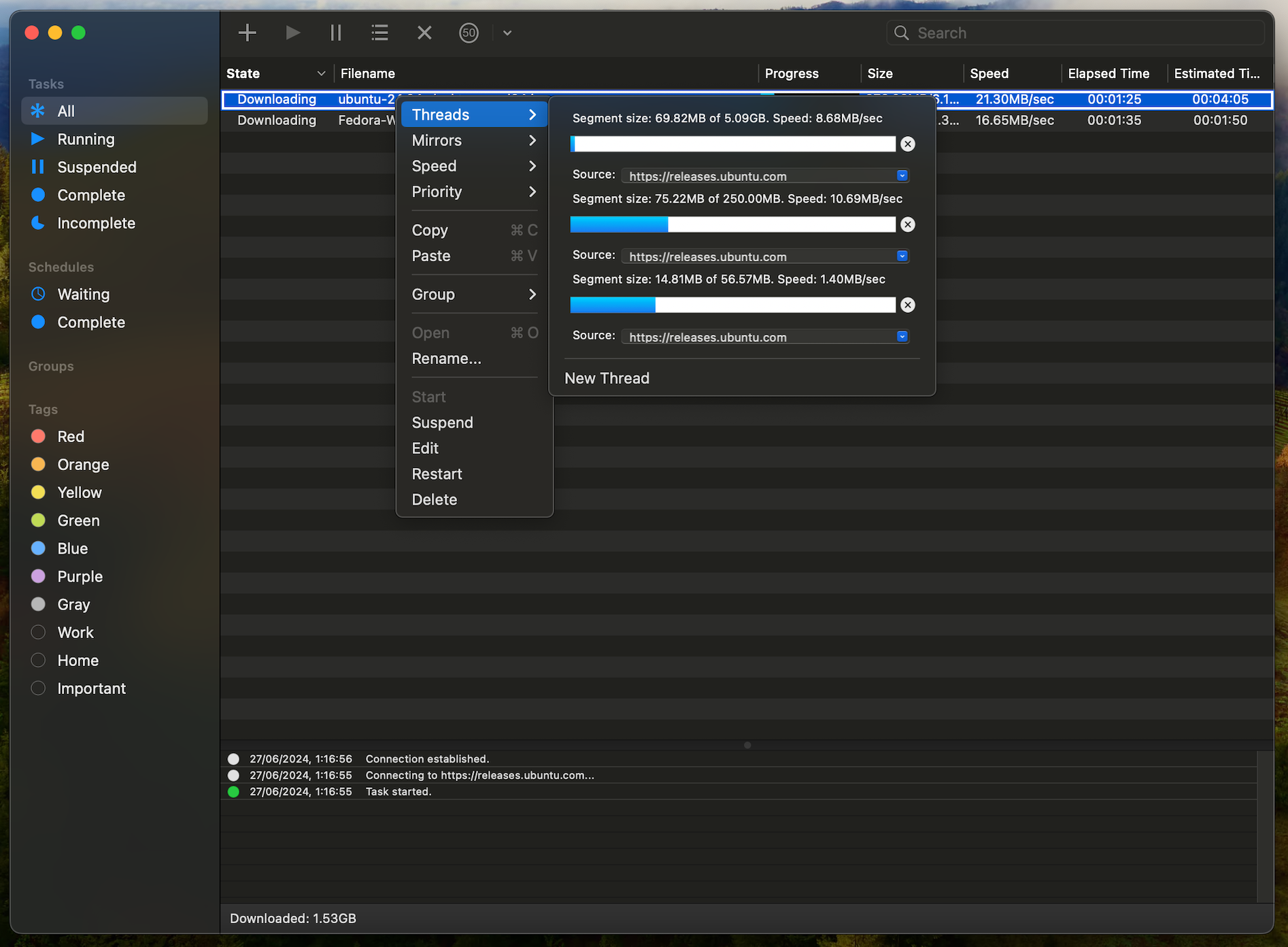The width and height of the screenshot is (1288, 947).
Task: Sort by Estimated Time column
Action: tap(1220, 73)
